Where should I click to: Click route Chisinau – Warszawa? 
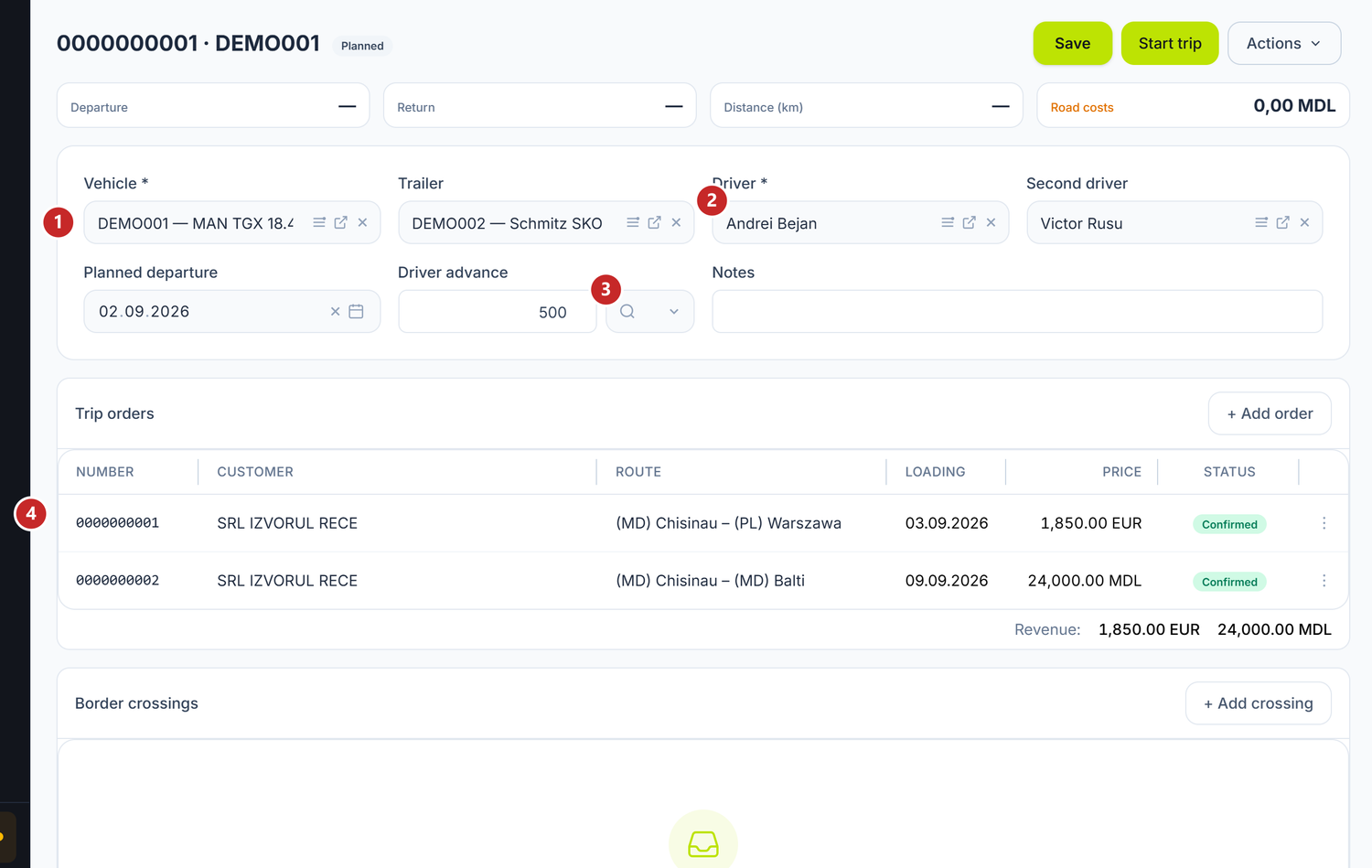click(728, 523)
